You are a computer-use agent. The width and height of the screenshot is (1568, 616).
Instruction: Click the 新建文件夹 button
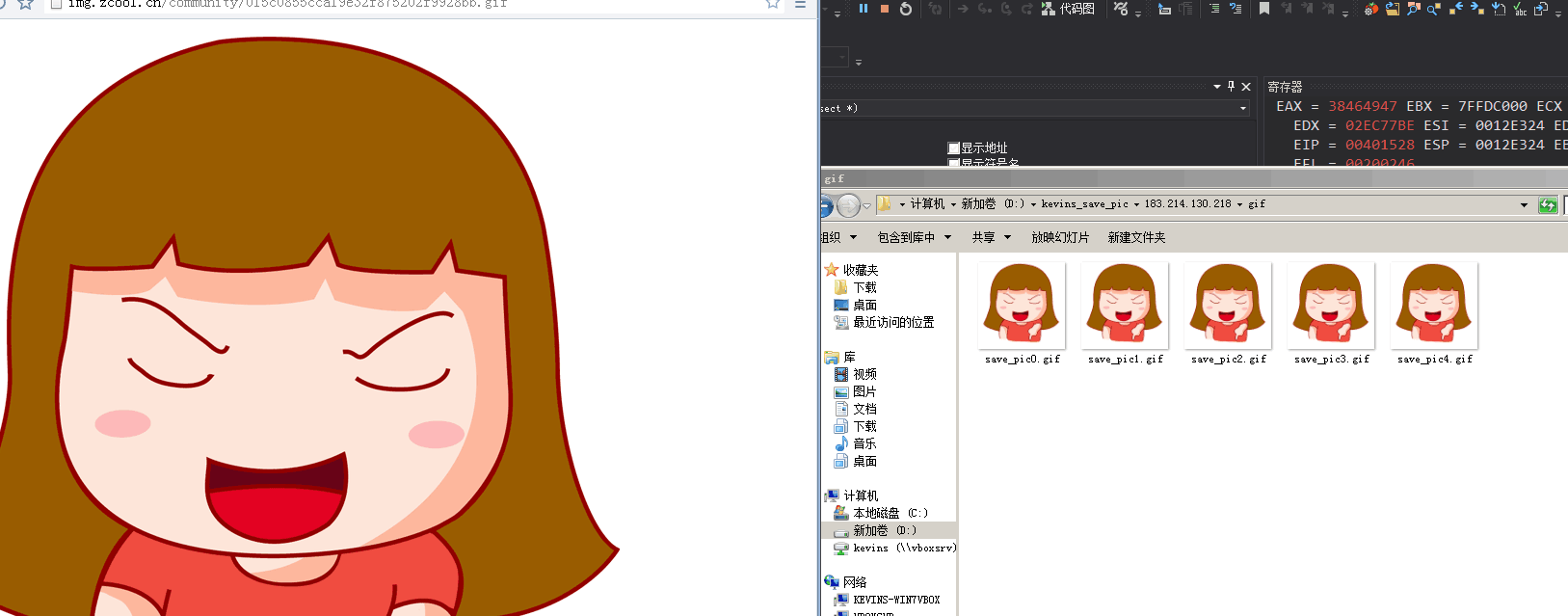(1136, 237)
